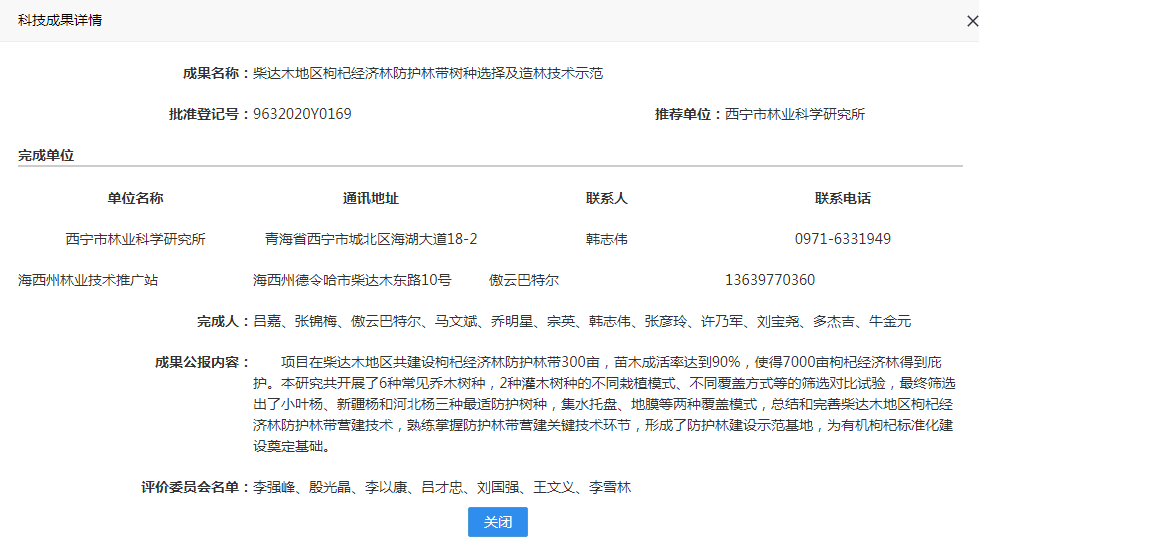1157x549 pixels.
Task: Click recommending unit 西宁市林业科学研究所 at top right
Action: coord(795,114)
